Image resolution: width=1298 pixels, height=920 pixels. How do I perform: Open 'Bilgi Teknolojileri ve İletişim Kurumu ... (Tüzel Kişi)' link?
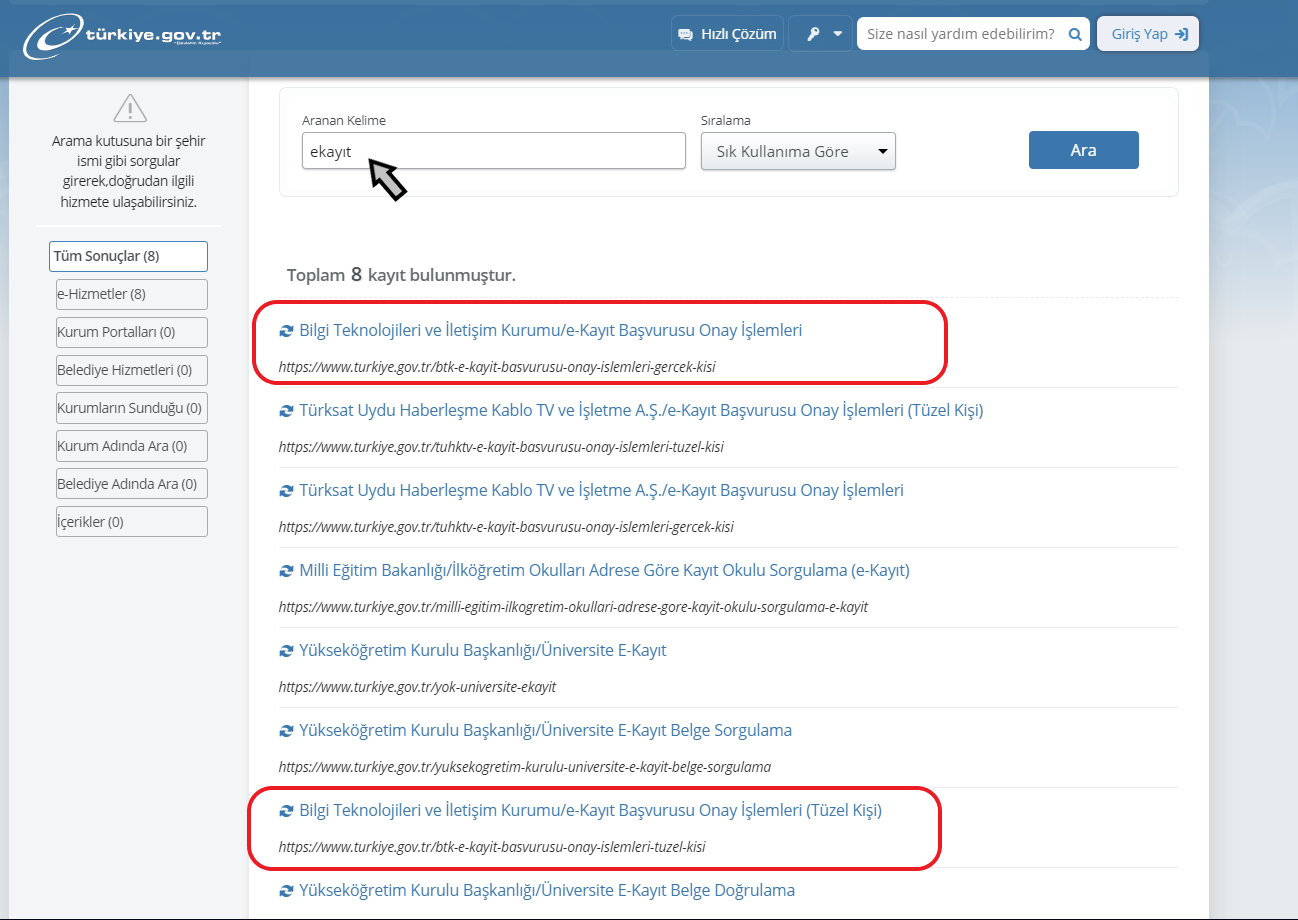pyautogui.click(x=591, y=810)
